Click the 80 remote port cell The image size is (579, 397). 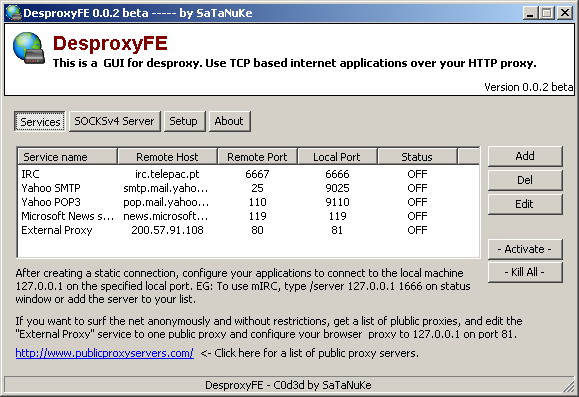(257, 230)
